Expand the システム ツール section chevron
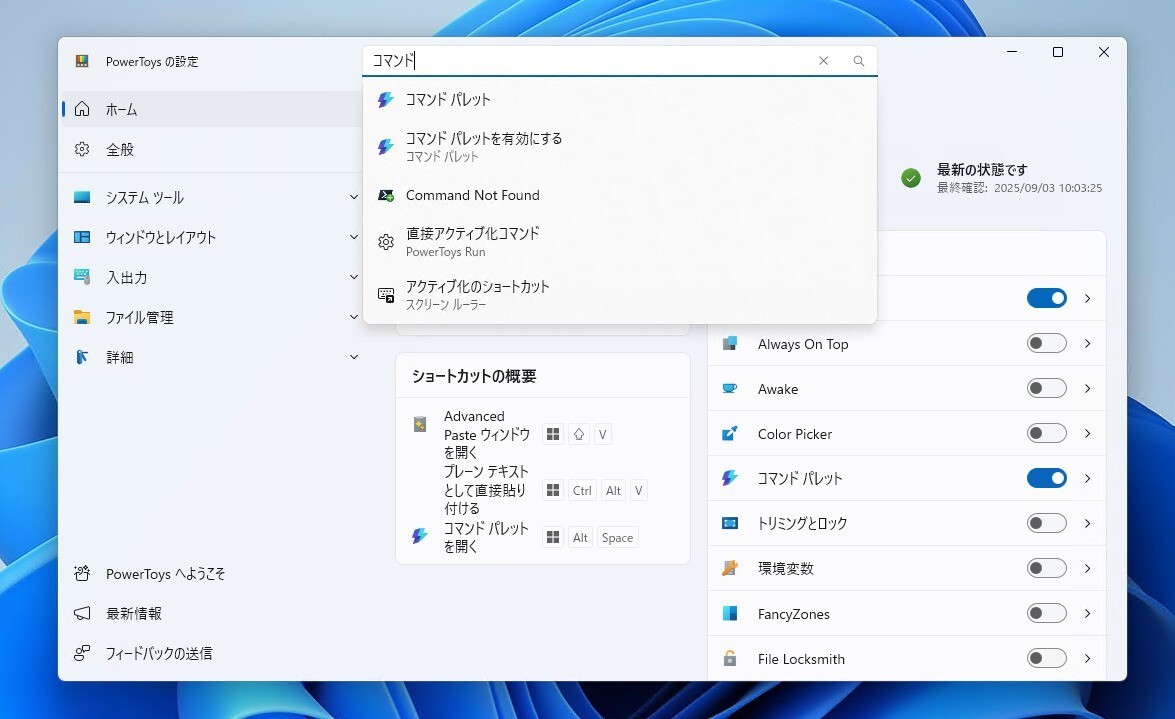Screen dimensions: 1175x719 354,197
